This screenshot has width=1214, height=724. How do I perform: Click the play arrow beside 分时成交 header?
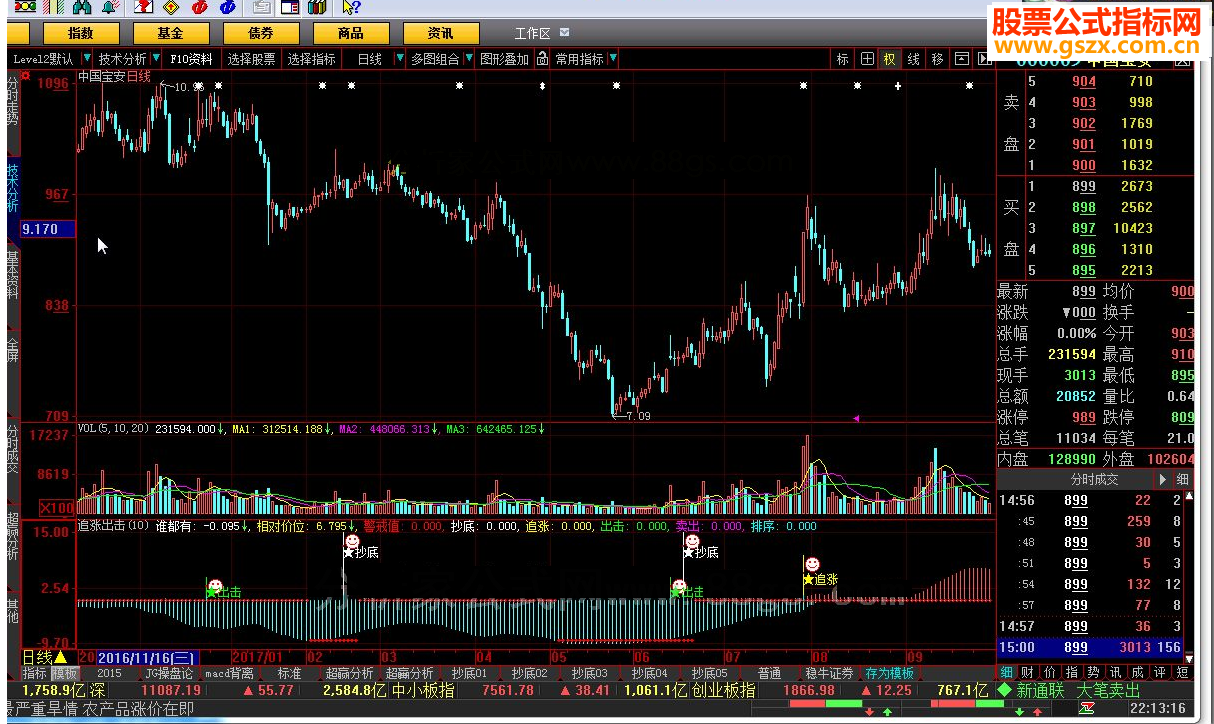(1163, 480)
